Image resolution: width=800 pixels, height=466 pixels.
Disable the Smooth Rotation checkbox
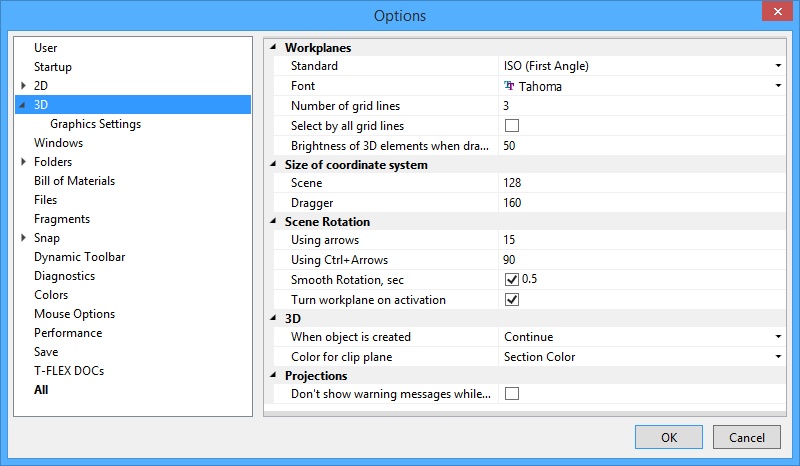[512, 280]
